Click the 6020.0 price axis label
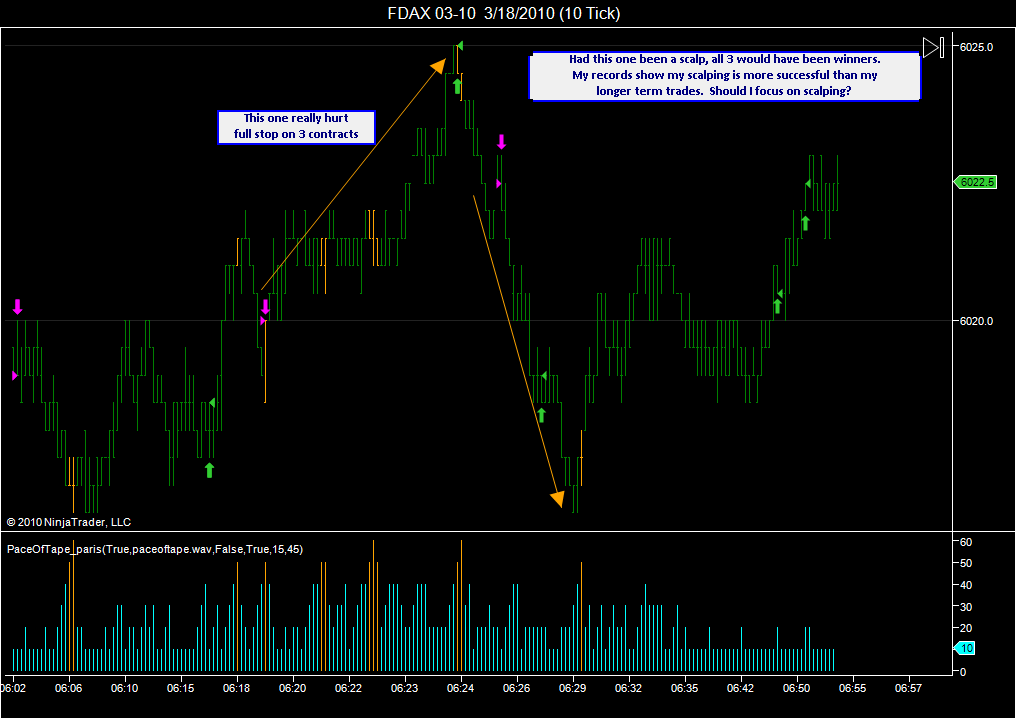Screen dimensions: 1016x719 (x=976, y=321)
